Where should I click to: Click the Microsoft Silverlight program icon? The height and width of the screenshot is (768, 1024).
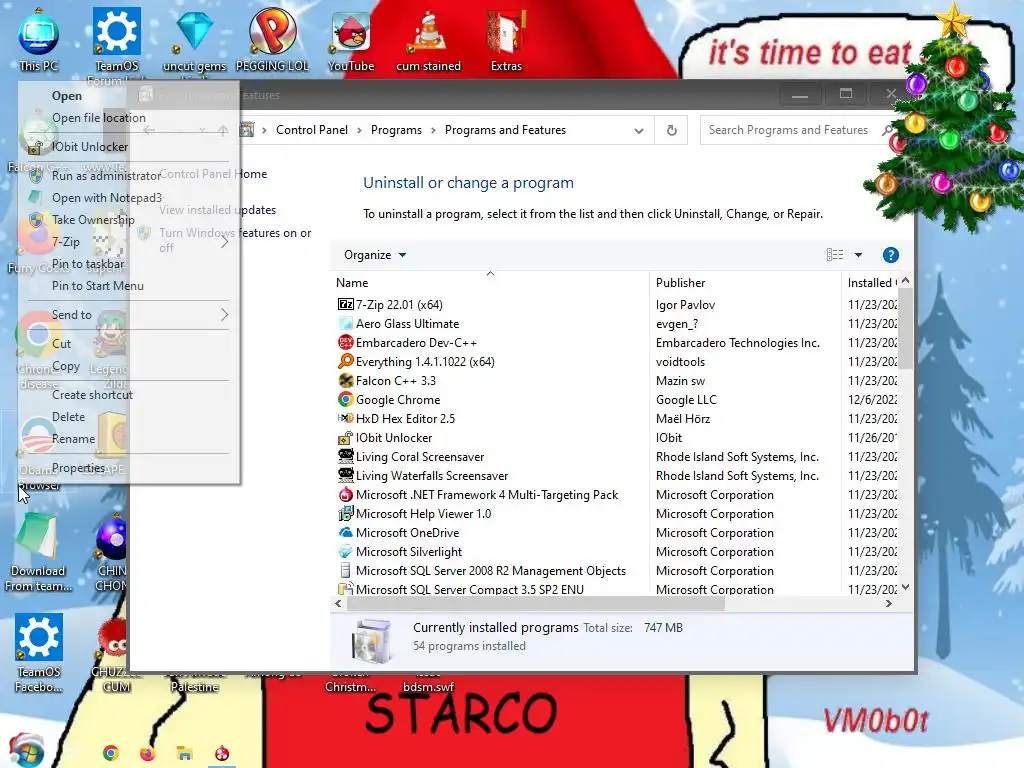click(x=345, y=551)
